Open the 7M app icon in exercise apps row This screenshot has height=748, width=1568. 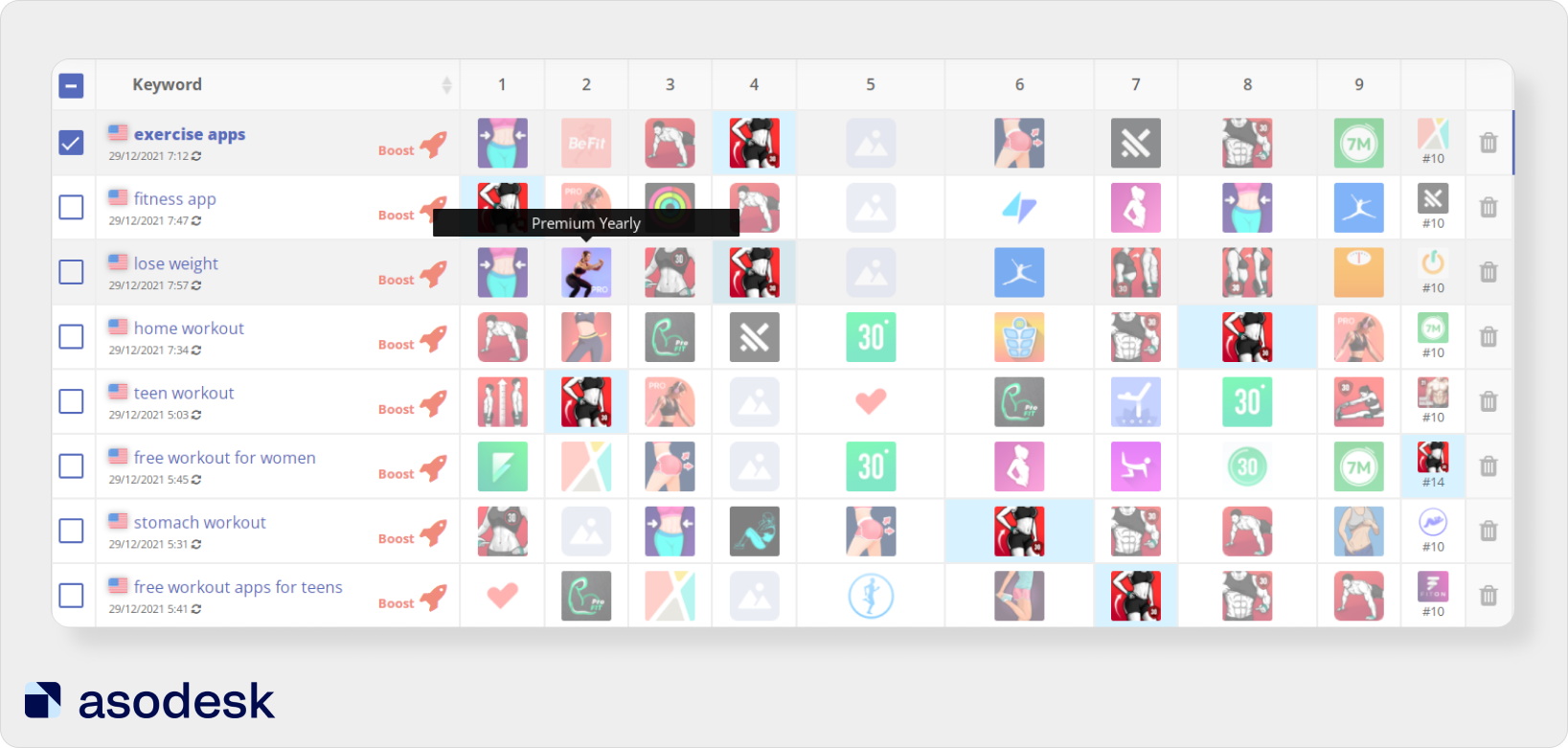point(1358,144)
